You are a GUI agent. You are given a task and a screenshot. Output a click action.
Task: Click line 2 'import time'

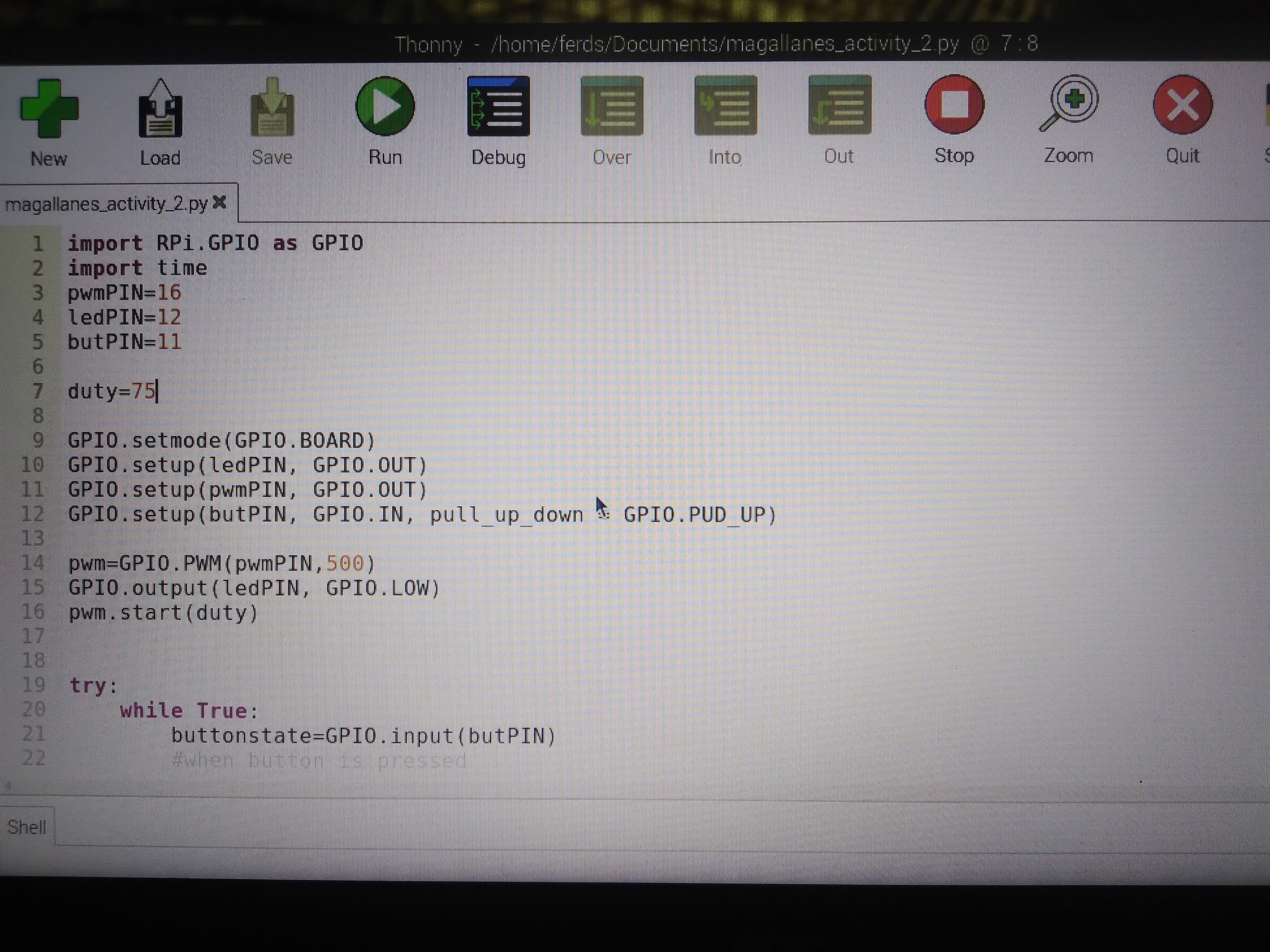coord(137,268)
